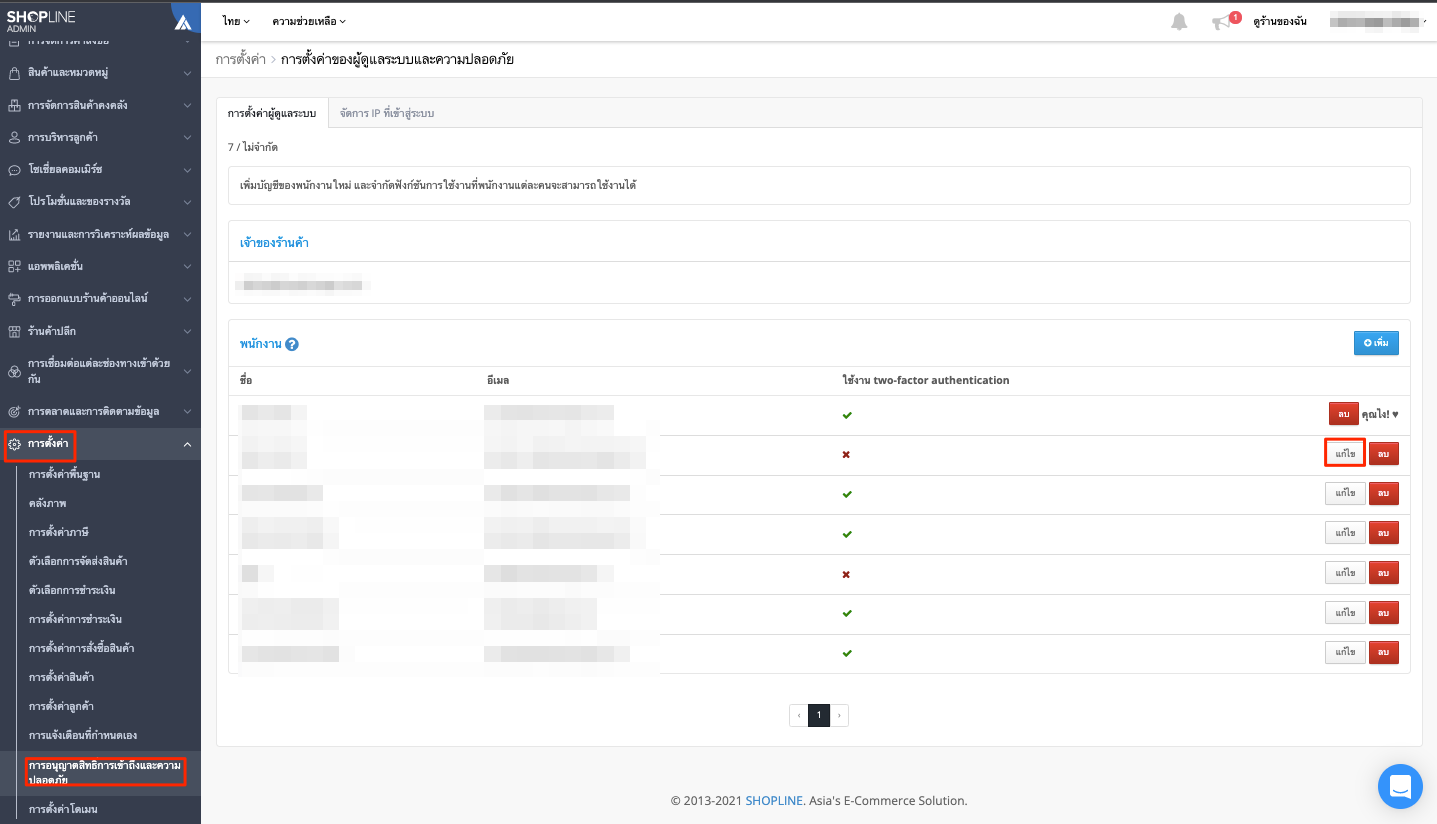Click แก้ไข for the second staff row

coord(1345,453)
